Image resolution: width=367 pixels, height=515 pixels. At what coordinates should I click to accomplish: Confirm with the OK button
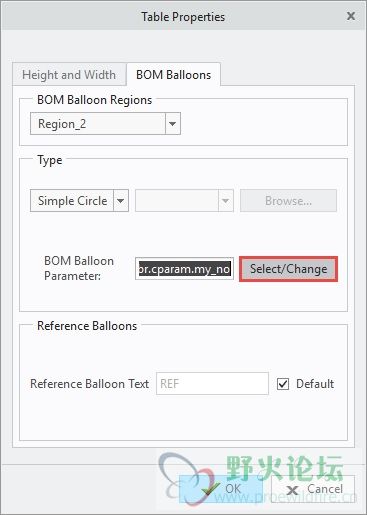(x=221, y=489)
